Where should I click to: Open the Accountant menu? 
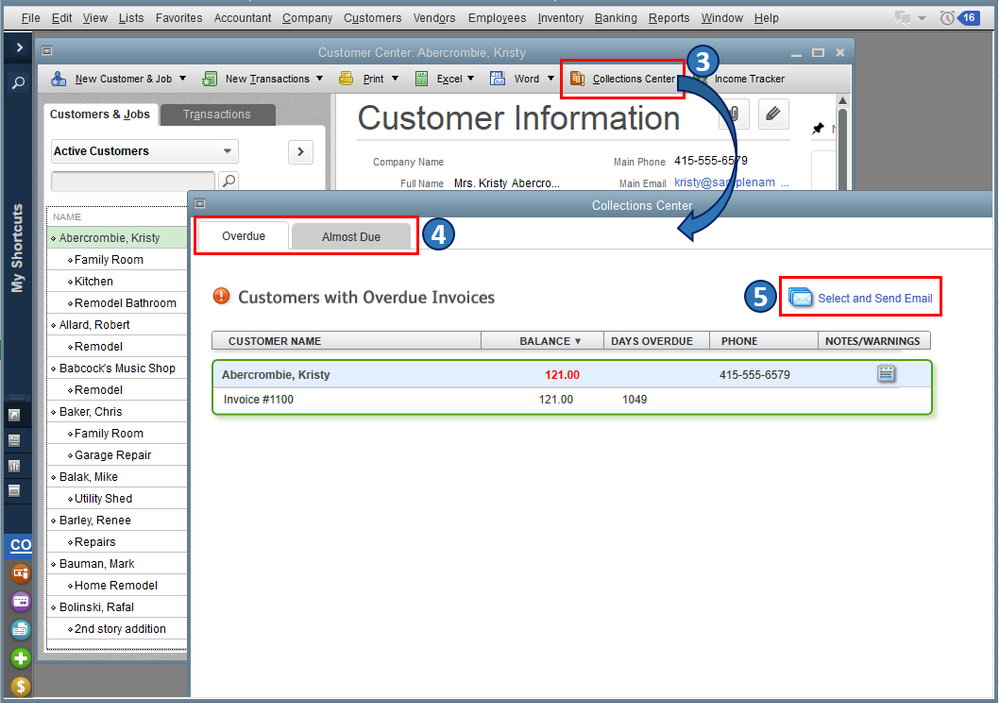pos(242,18)
